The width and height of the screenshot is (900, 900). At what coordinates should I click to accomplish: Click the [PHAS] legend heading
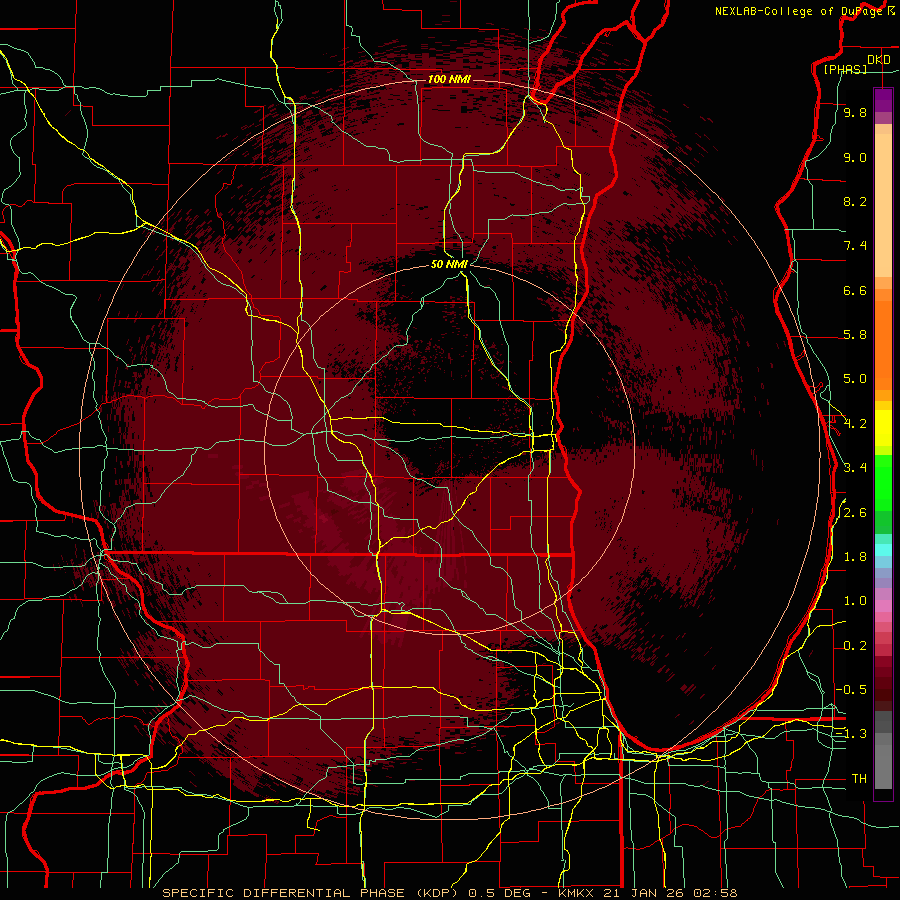(x=845, y=69)
